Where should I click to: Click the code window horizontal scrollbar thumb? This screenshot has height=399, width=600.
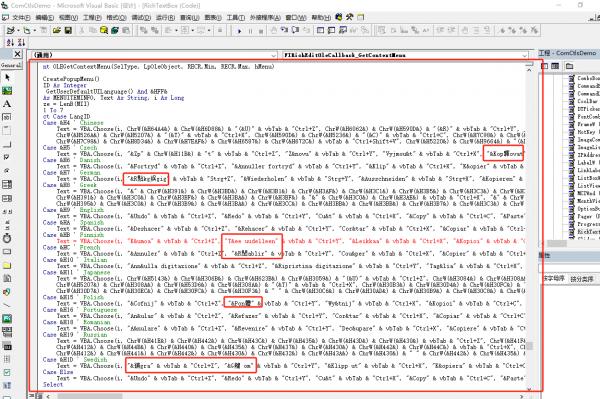click(90, 396)
